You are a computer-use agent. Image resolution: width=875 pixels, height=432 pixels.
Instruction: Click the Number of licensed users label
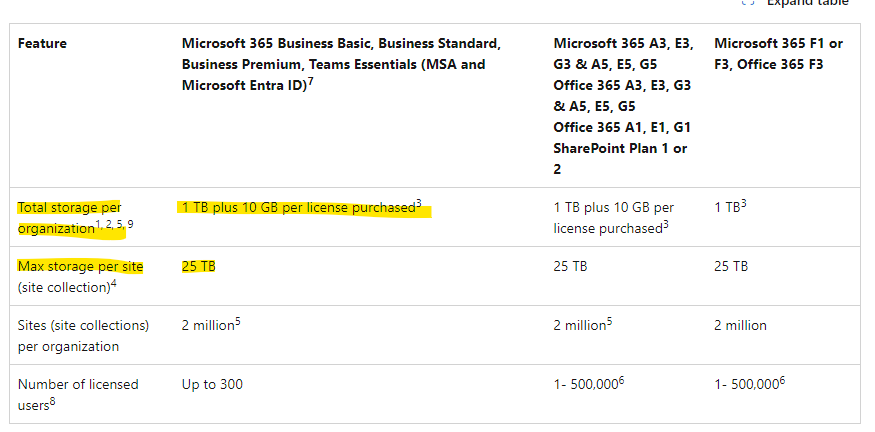[x=78, y=384]
